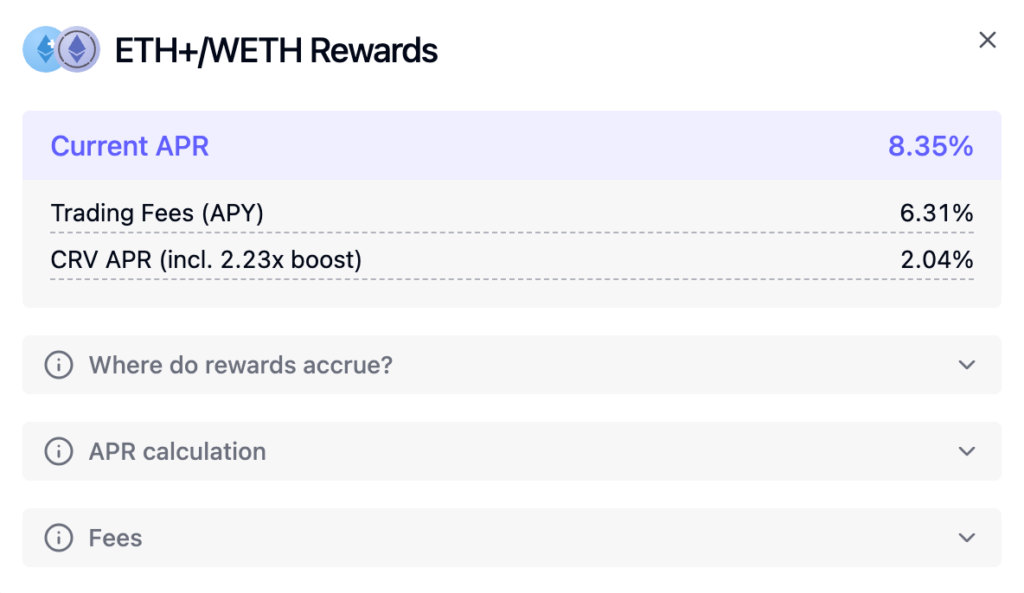This screenshot has width=1024, height=593.
Task: Expand the APR calculation chevron
Action: click(966, 451)
